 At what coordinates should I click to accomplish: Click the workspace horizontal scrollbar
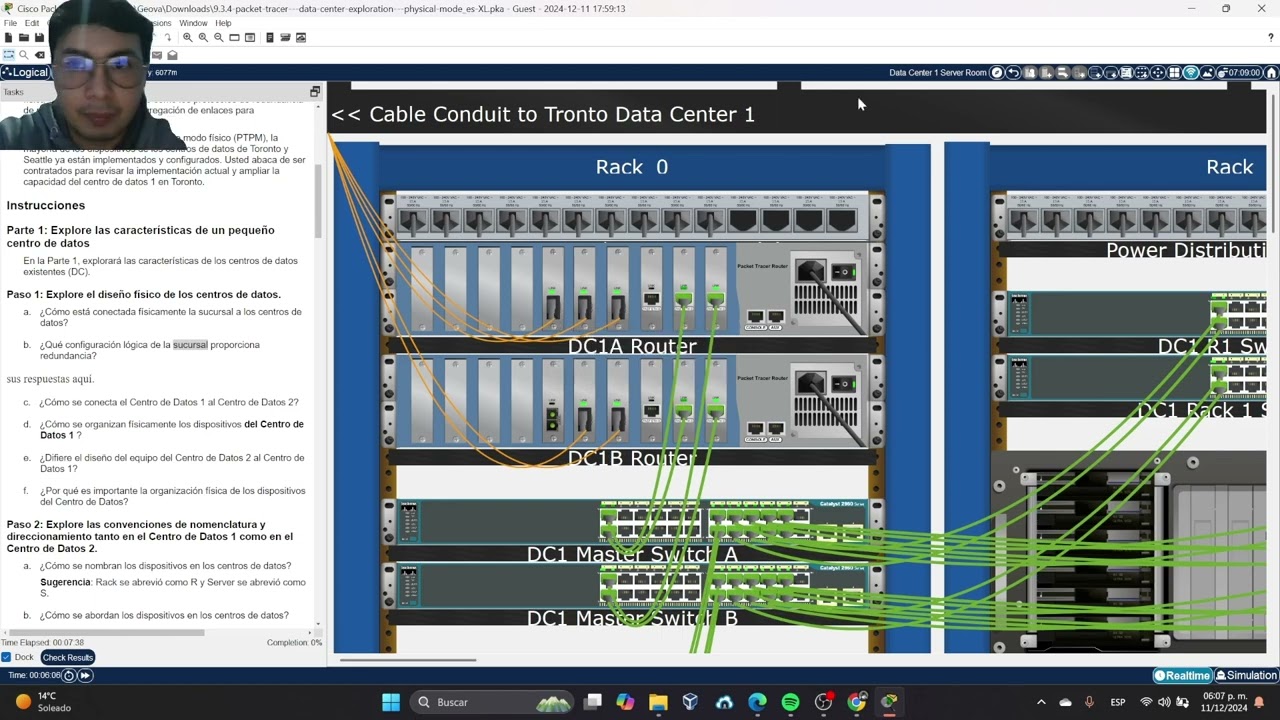tap(407, 659)
